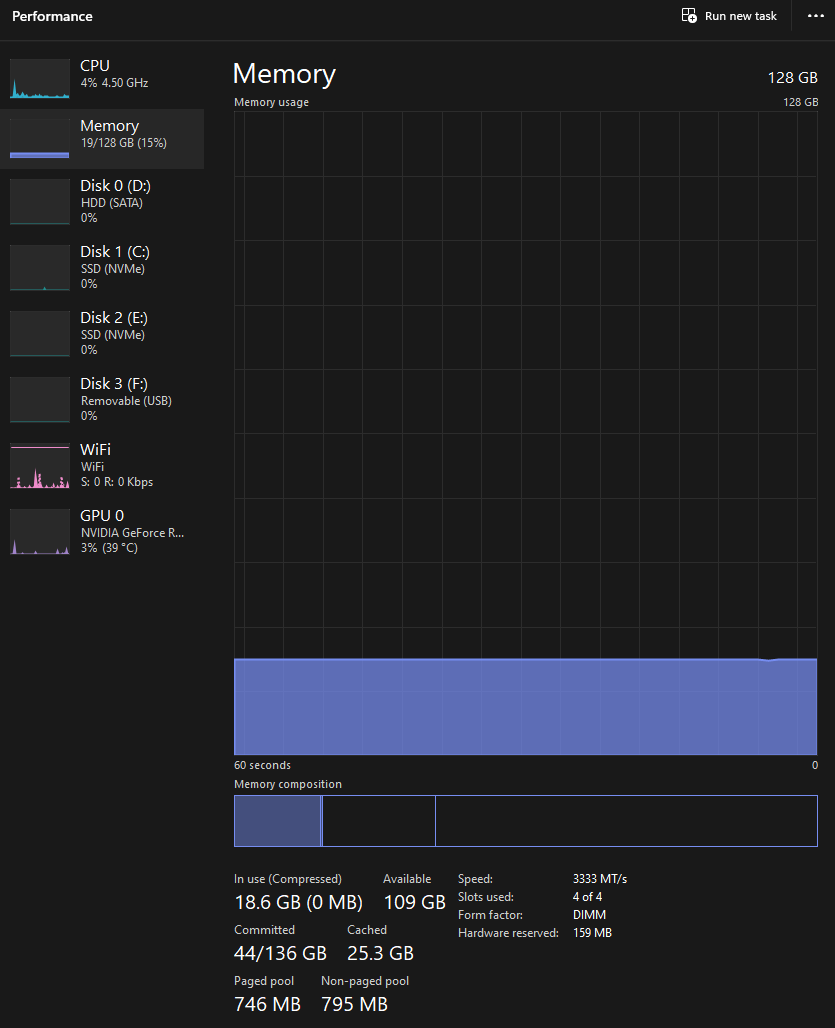
Task: Click the free segment of memory composition
Action: coord(626,821)
